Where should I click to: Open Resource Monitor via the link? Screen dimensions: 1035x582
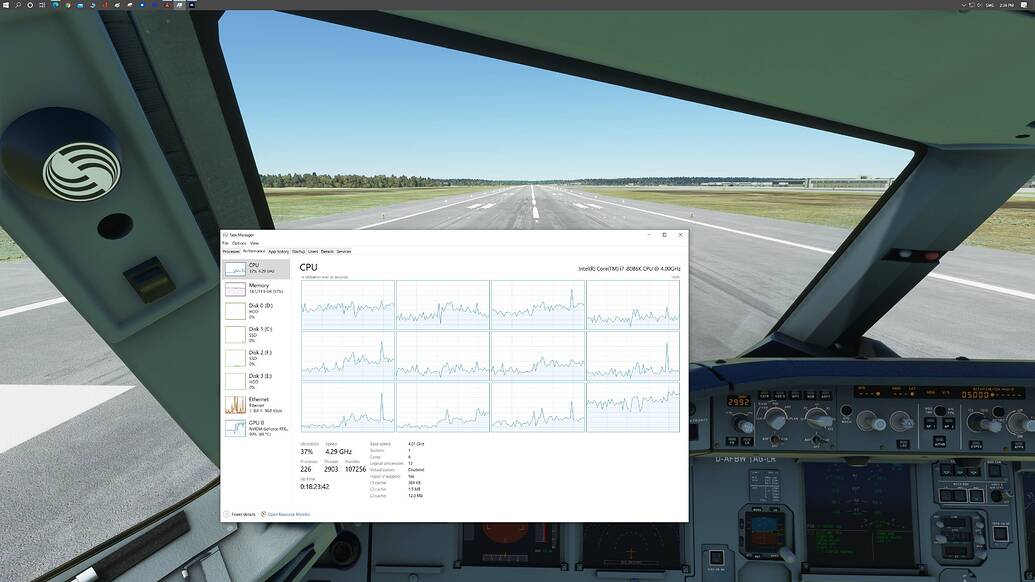click(x=289, y=513)
